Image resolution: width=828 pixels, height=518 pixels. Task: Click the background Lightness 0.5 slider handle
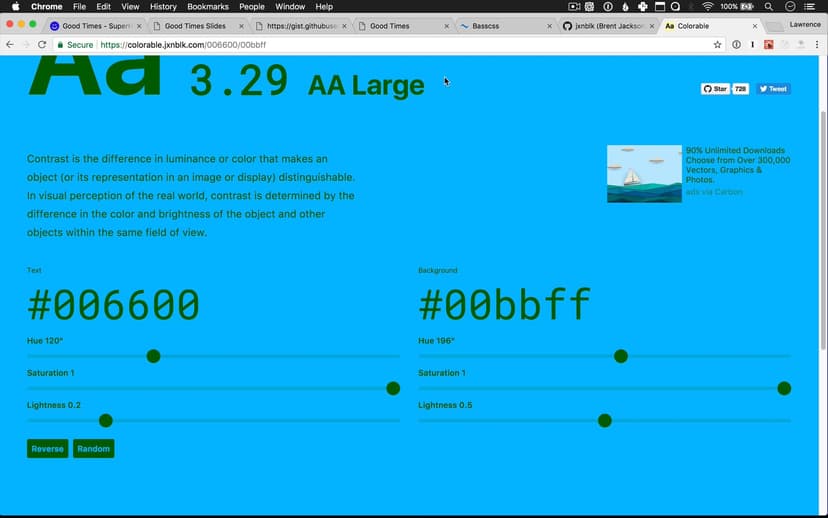click(x=604, y=421)
